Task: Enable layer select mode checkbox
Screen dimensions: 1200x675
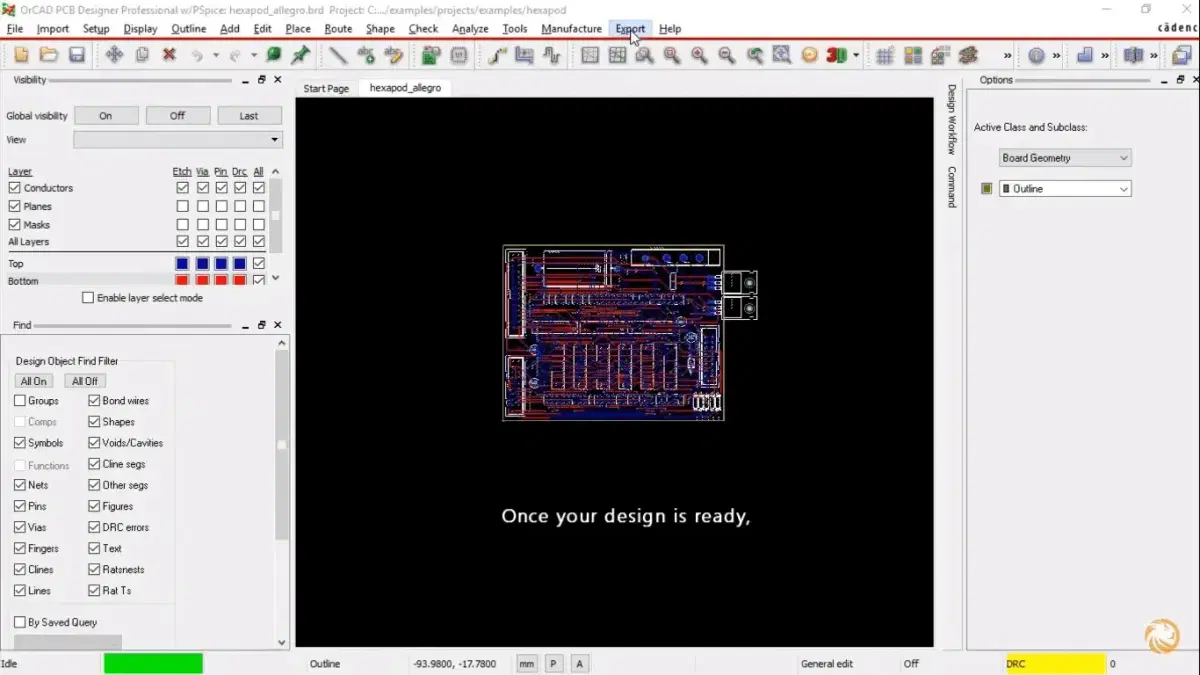Action: pos(88,298)
